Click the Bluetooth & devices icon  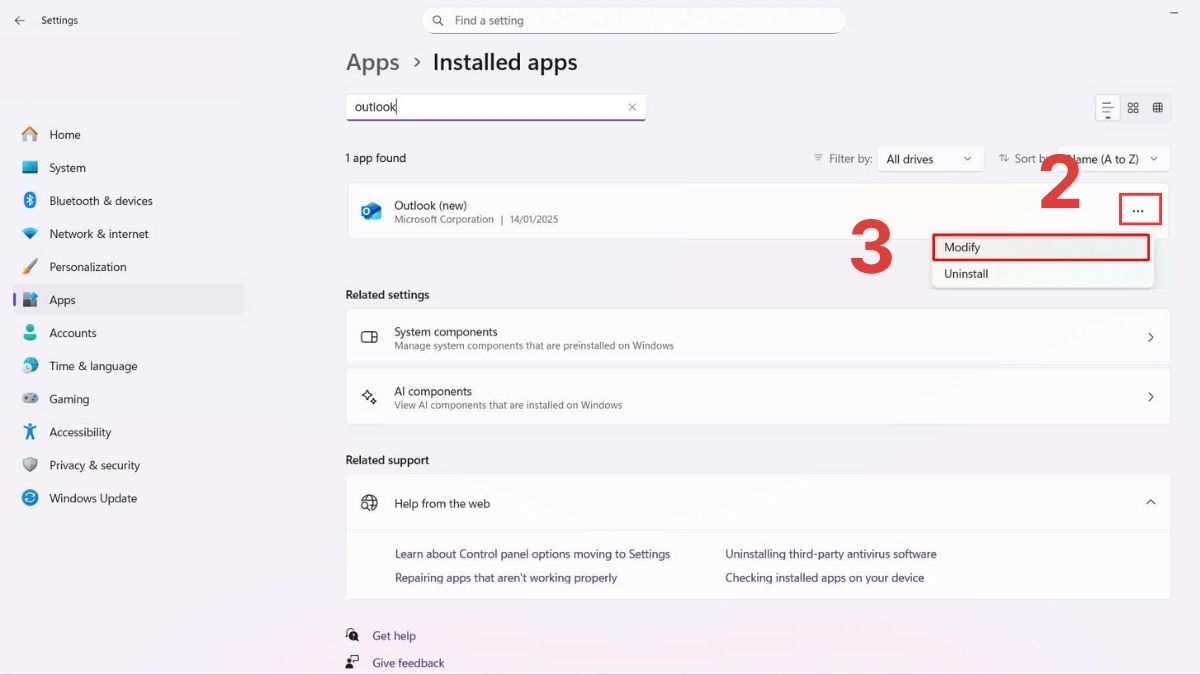tap(30, 201)
